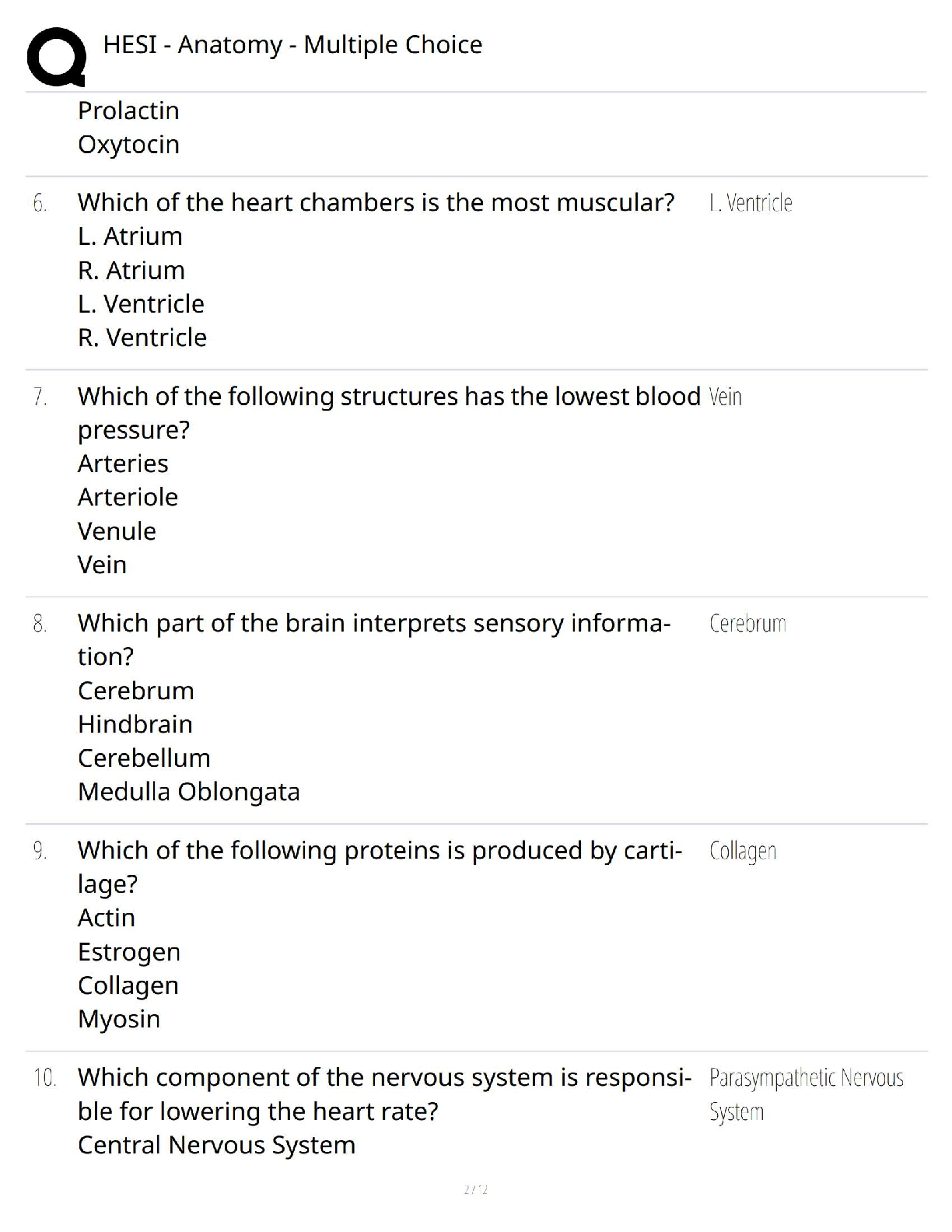
Task: Click question number 7 label
Action: (x=40, y=397)
